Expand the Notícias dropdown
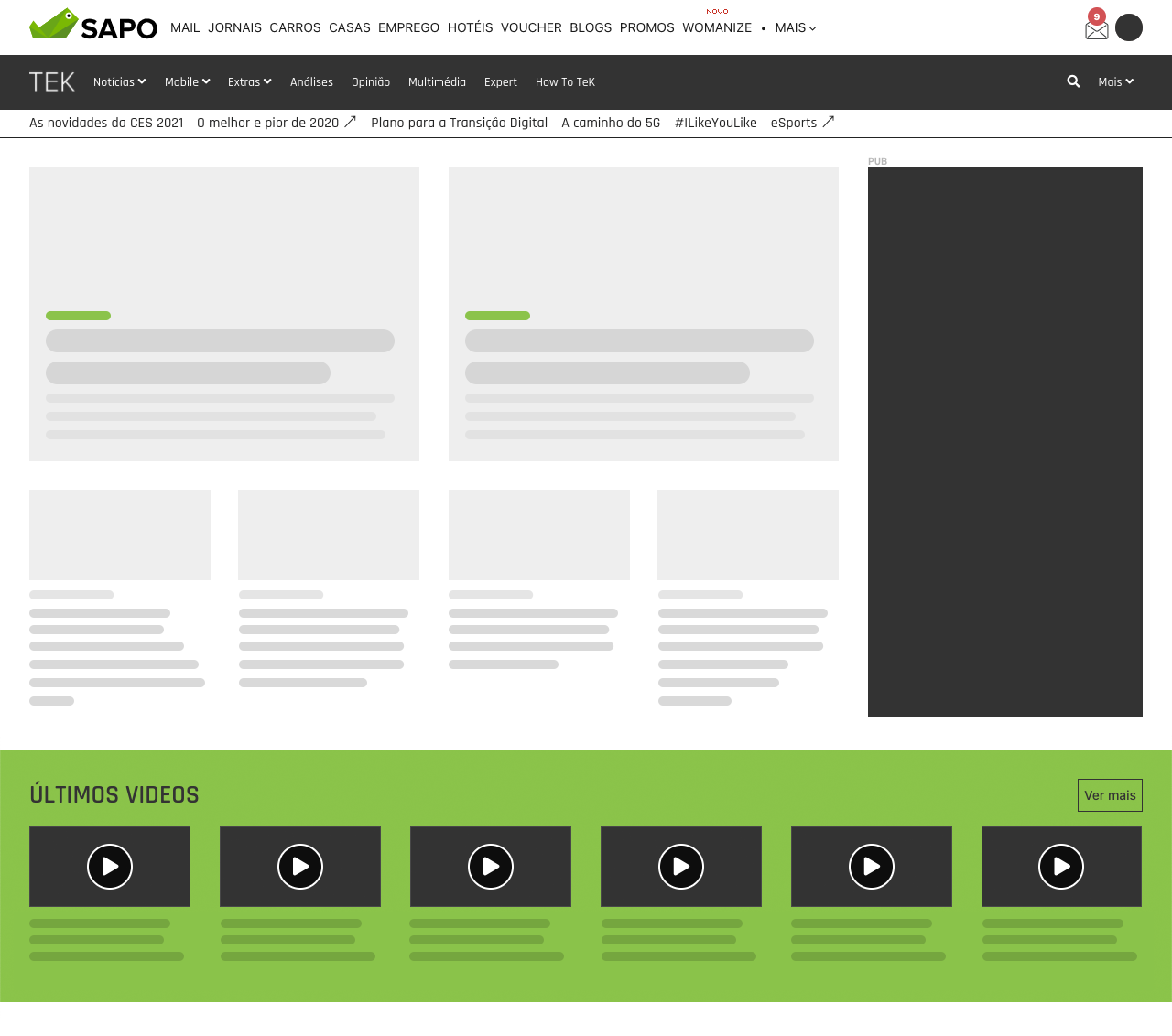Viewport: 1172px width, 1036px height. tap(119, 81)
